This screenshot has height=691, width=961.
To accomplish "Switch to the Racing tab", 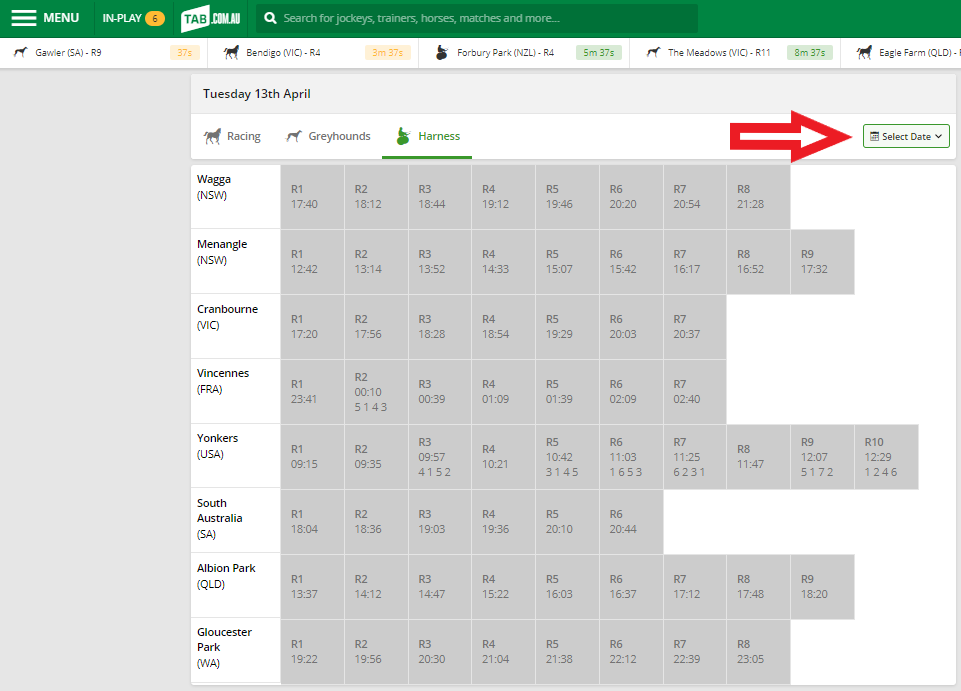I will 232,137.
